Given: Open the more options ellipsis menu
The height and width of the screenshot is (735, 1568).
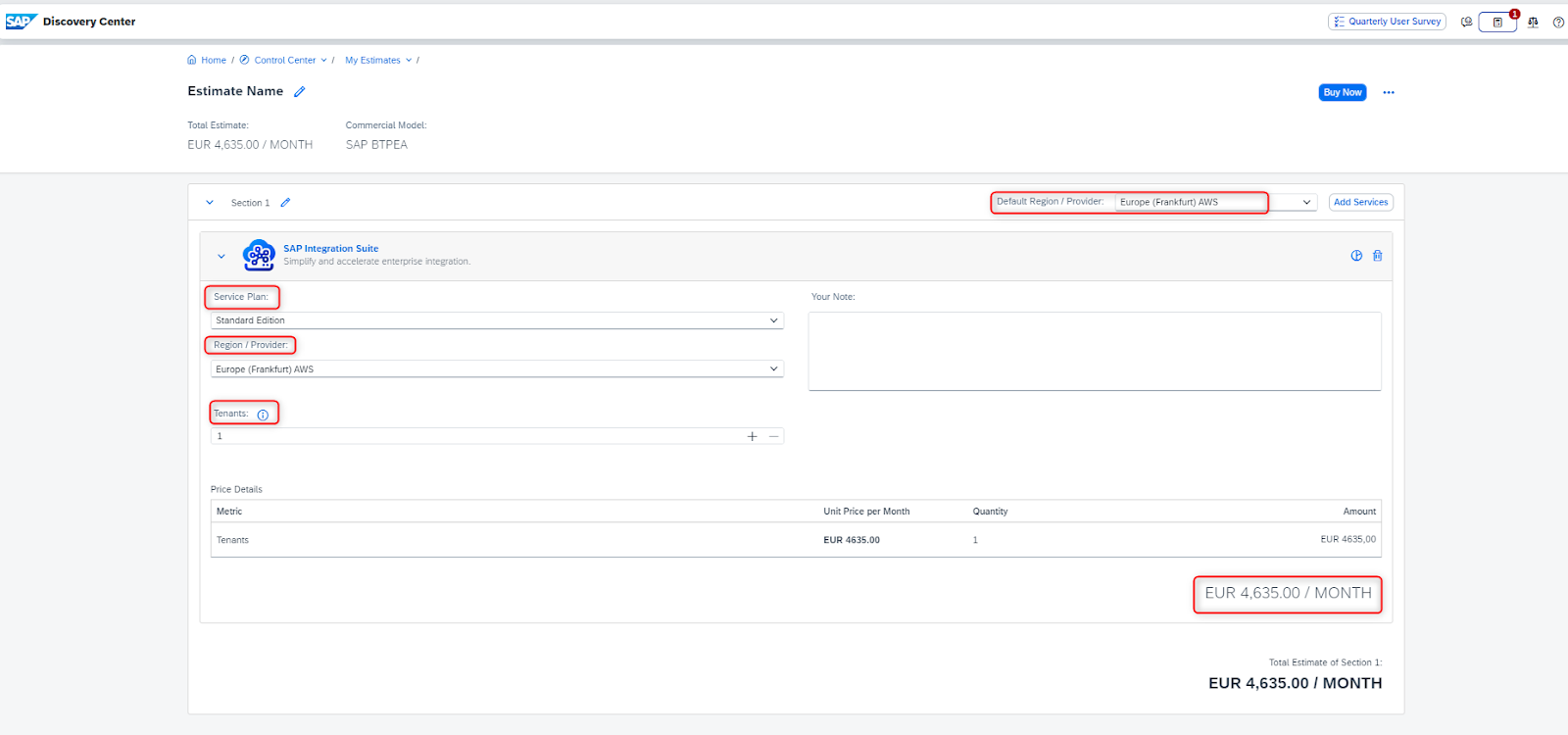Looking at the screenshot, I should [1389, 92].
